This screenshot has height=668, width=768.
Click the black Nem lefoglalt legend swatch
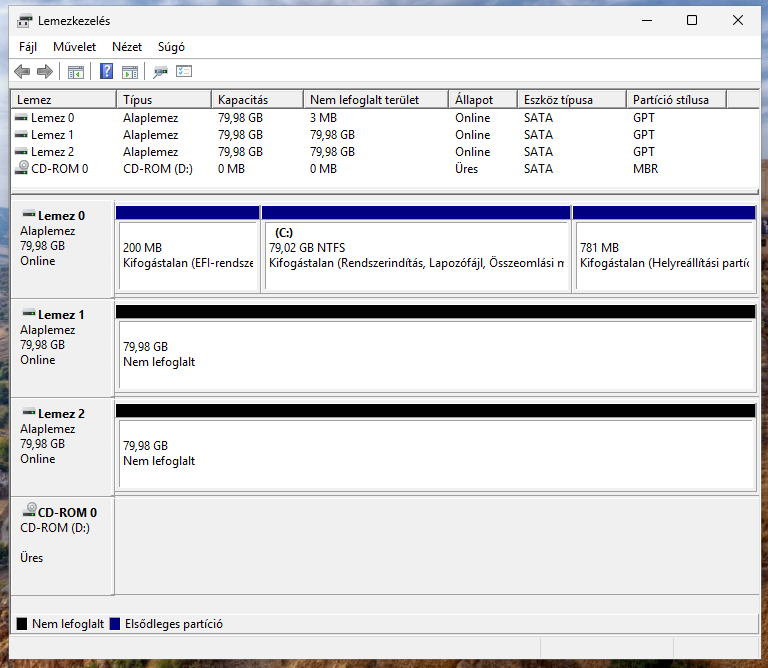click(x=22, y=624)
